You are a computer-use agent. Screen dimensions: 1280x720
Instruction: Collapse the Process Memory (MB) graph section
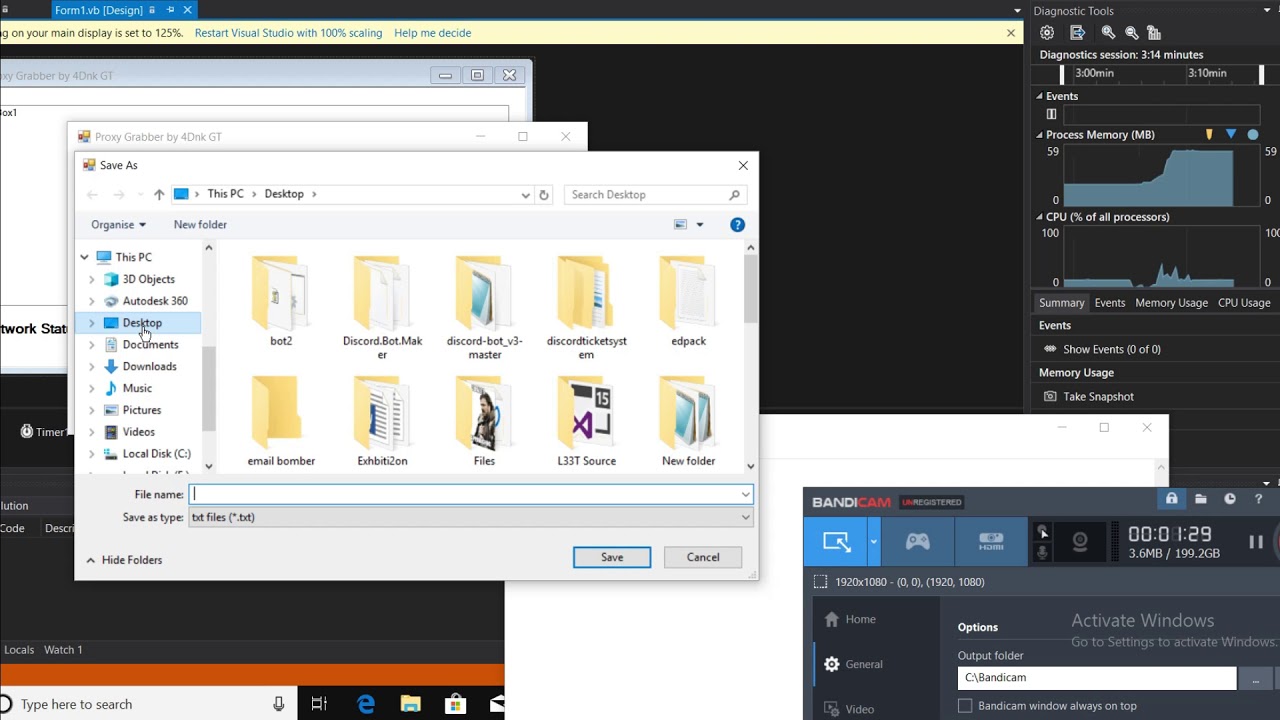click(x=1039, y=135)
